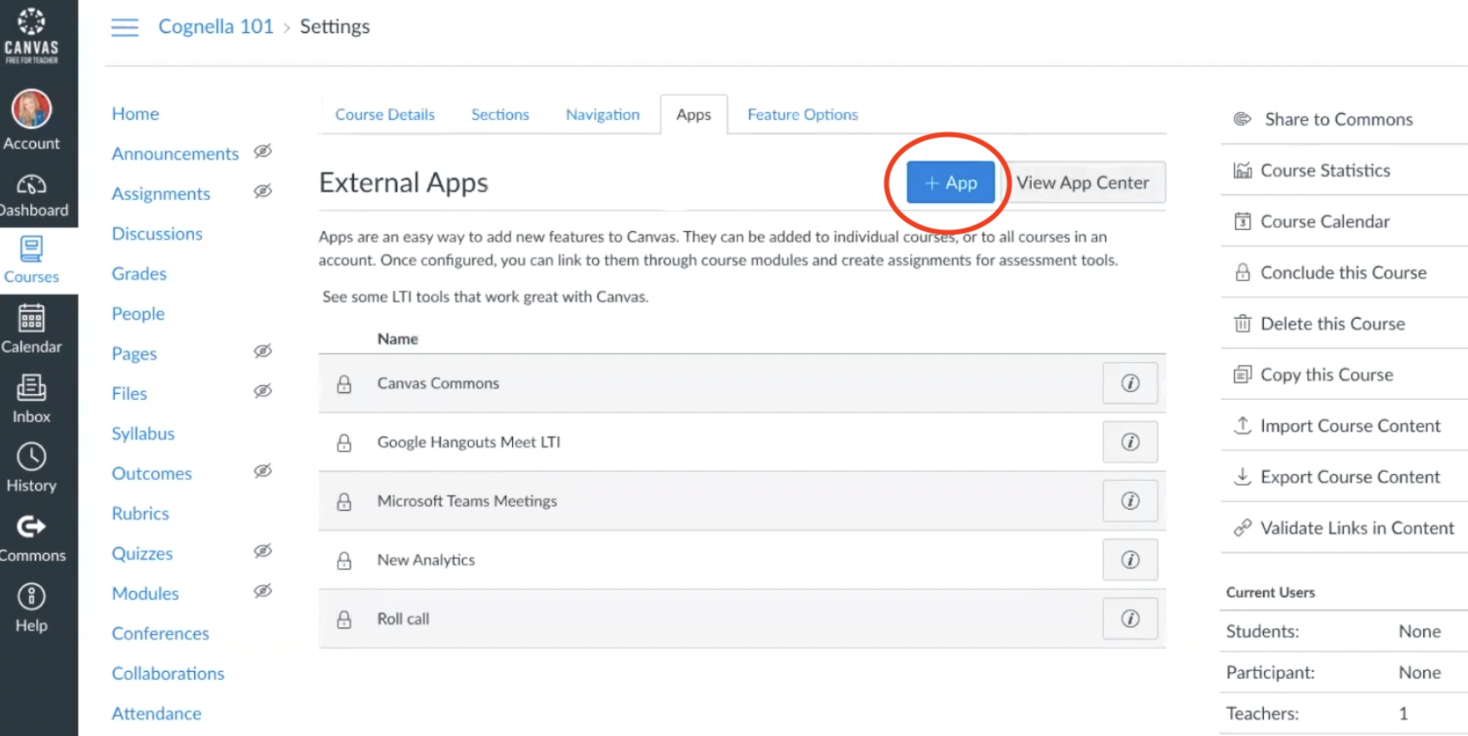Show info for Google Hangouts Meet LTI
The image size is (1468, 736).
coord(1130,442)
